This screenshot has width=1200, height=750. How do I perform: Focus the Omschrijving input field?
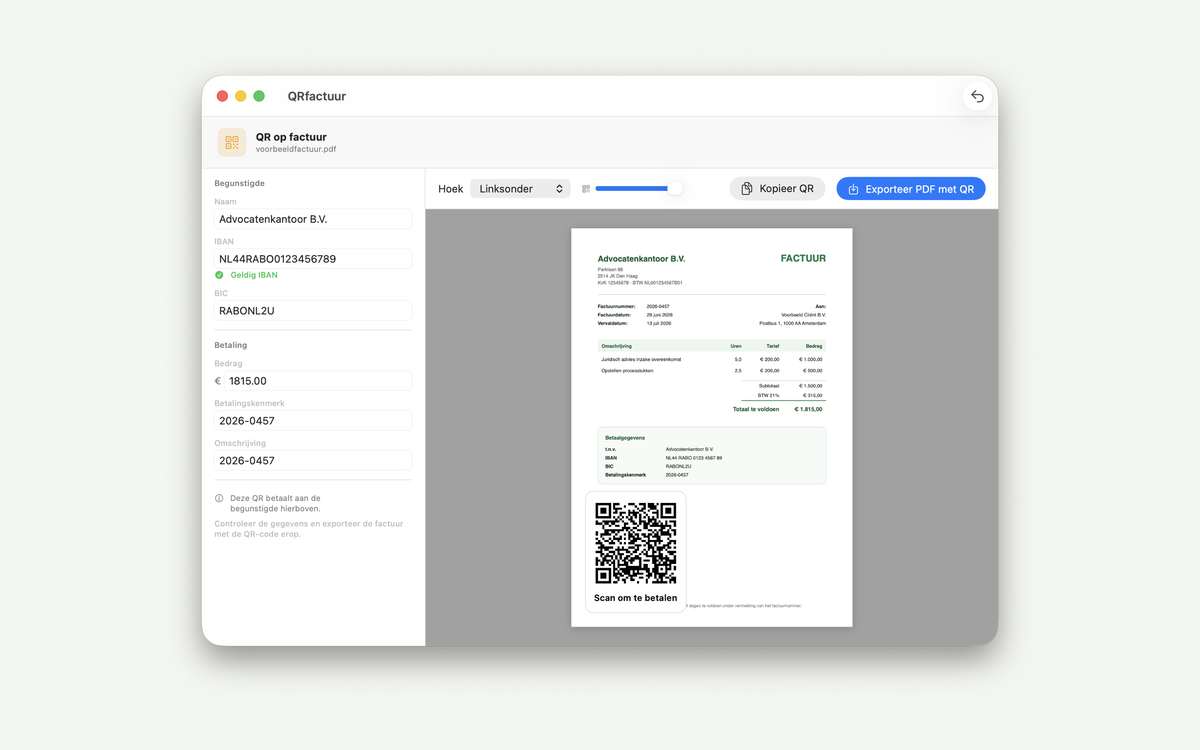314,461
